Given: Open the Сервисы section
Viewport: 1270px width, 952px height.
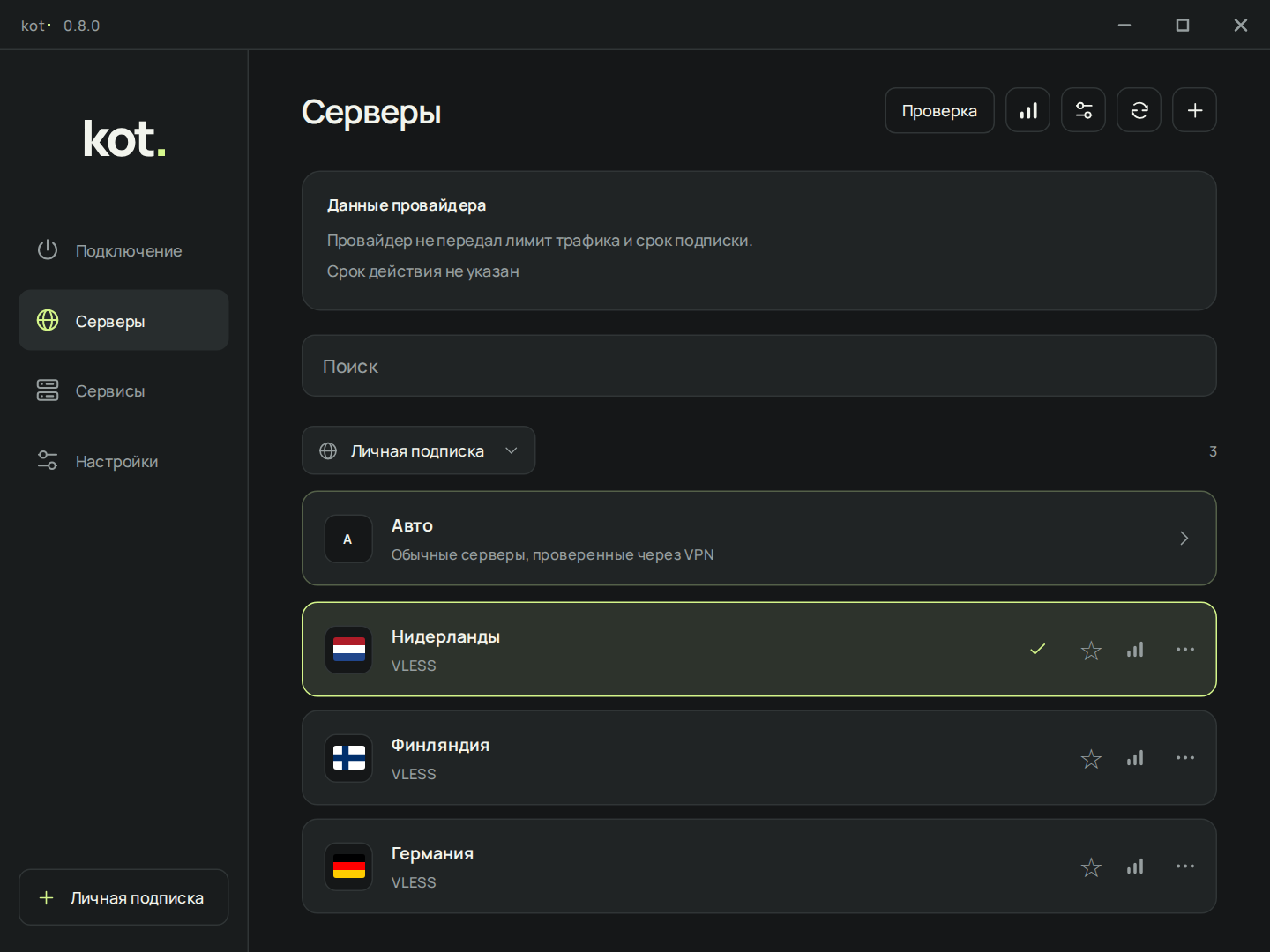Looking at the screenshot, I should point(123,390).
